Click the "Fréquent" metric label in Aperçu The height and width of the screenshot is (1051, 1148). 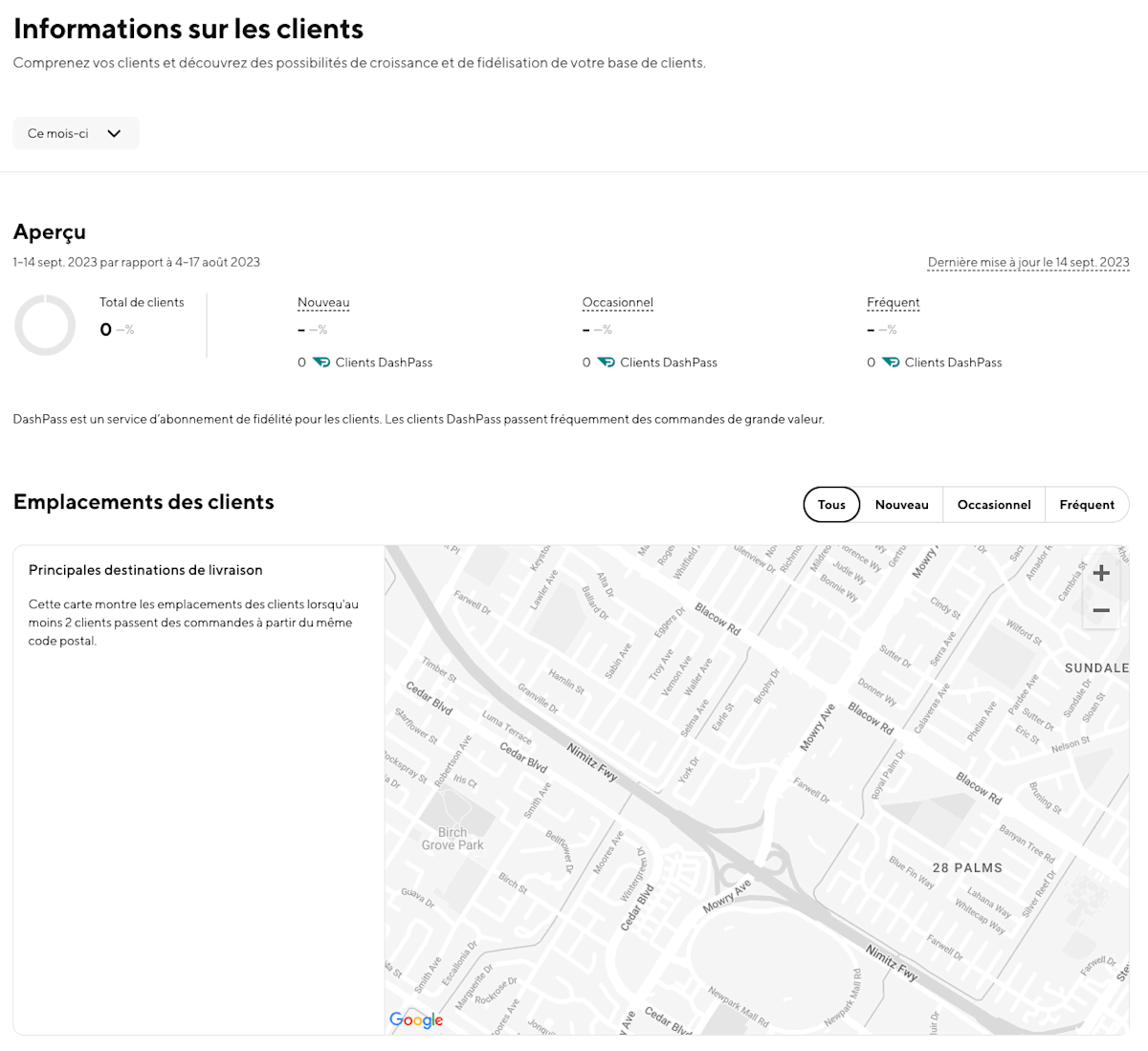click(894, 302)
